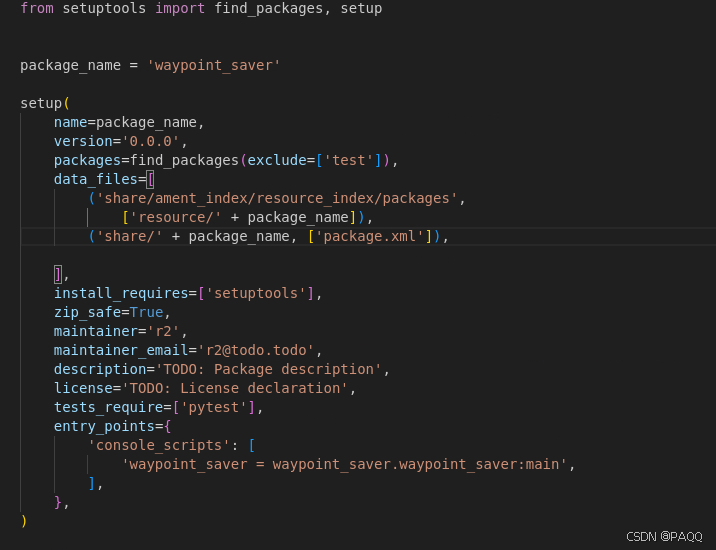The width and height of the screenshot is (716, 550).
Task: Click the final closing parenthesis of setup
Action: pyautogui.click(x=24, y=521)
